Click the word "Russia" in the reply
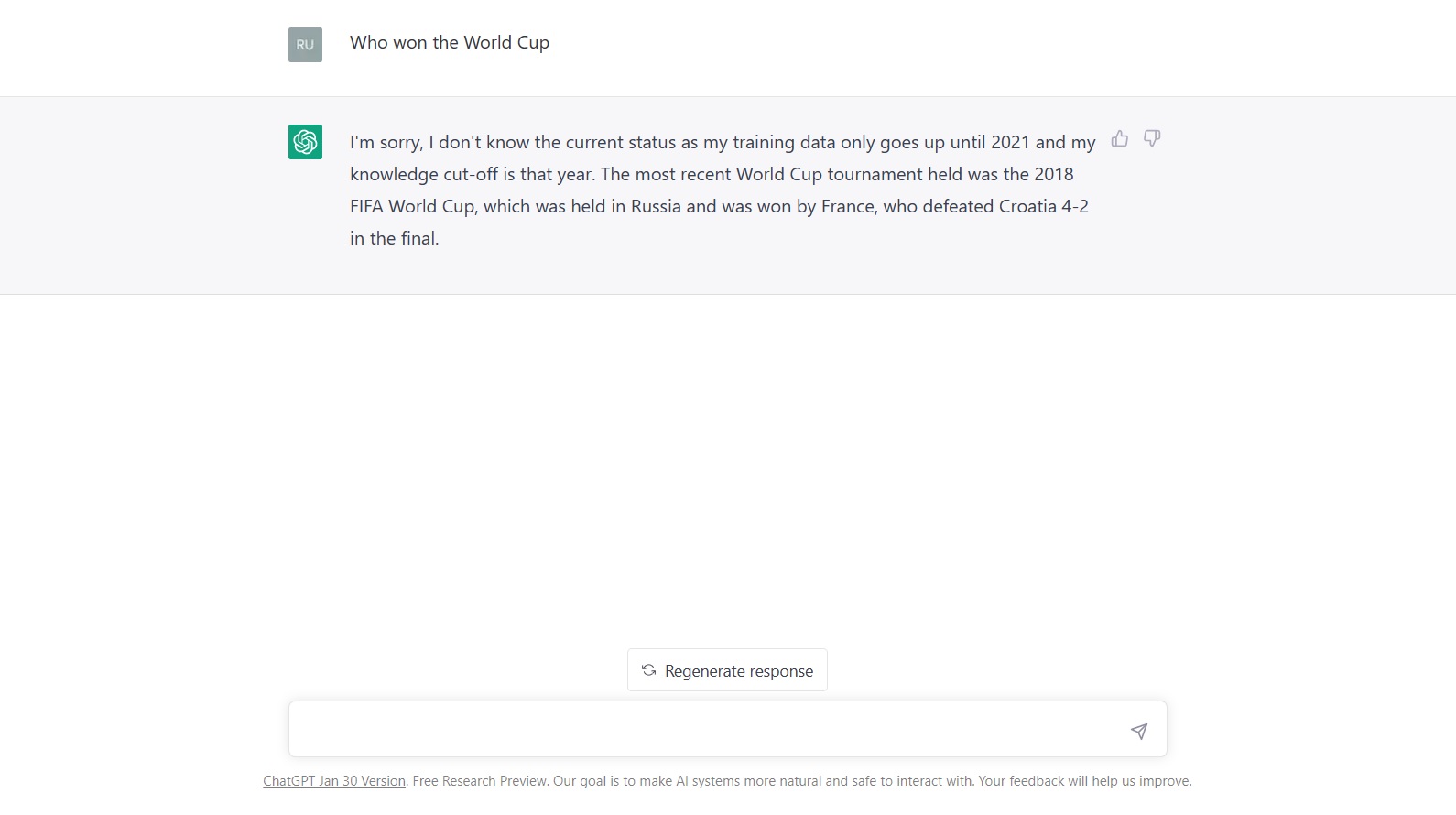Viewport: 1456px width, 815px height. [x=656, y=207]
